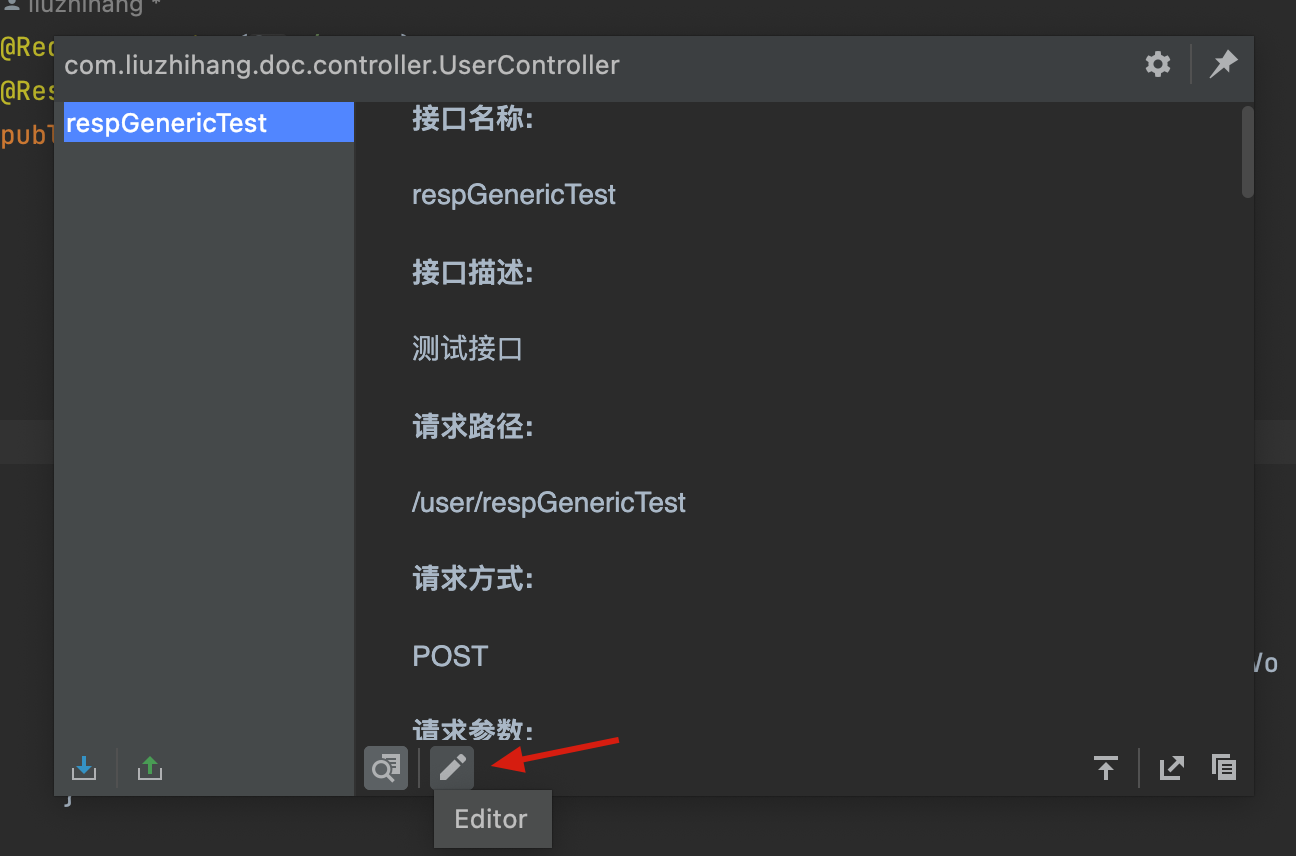
Task: Click the blue download arrow icon
Action: point(85,768)
